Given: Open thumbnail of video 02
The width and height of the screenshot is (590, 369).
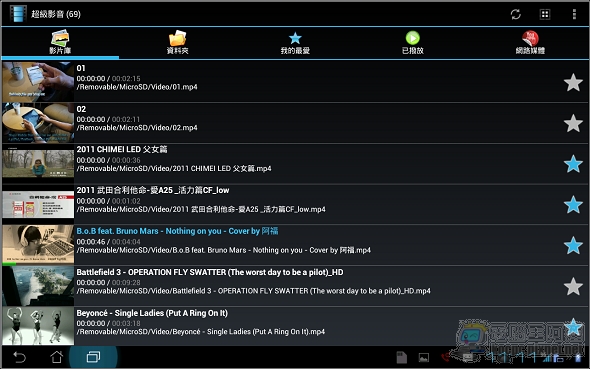Looking at the screenshot, I should click(x=38, y=123).
